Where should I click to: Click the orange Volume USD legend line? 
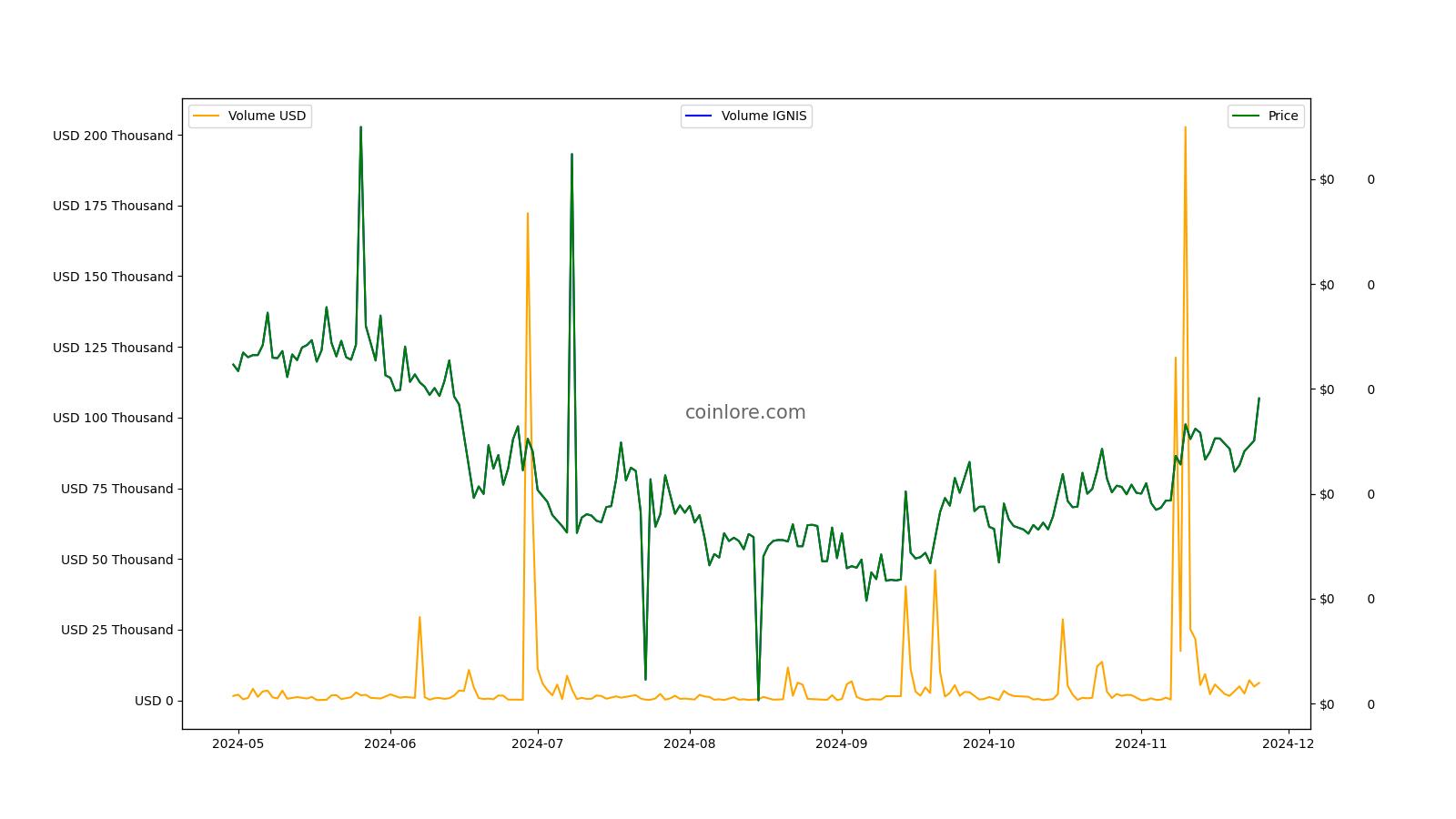tap(207, 116)
